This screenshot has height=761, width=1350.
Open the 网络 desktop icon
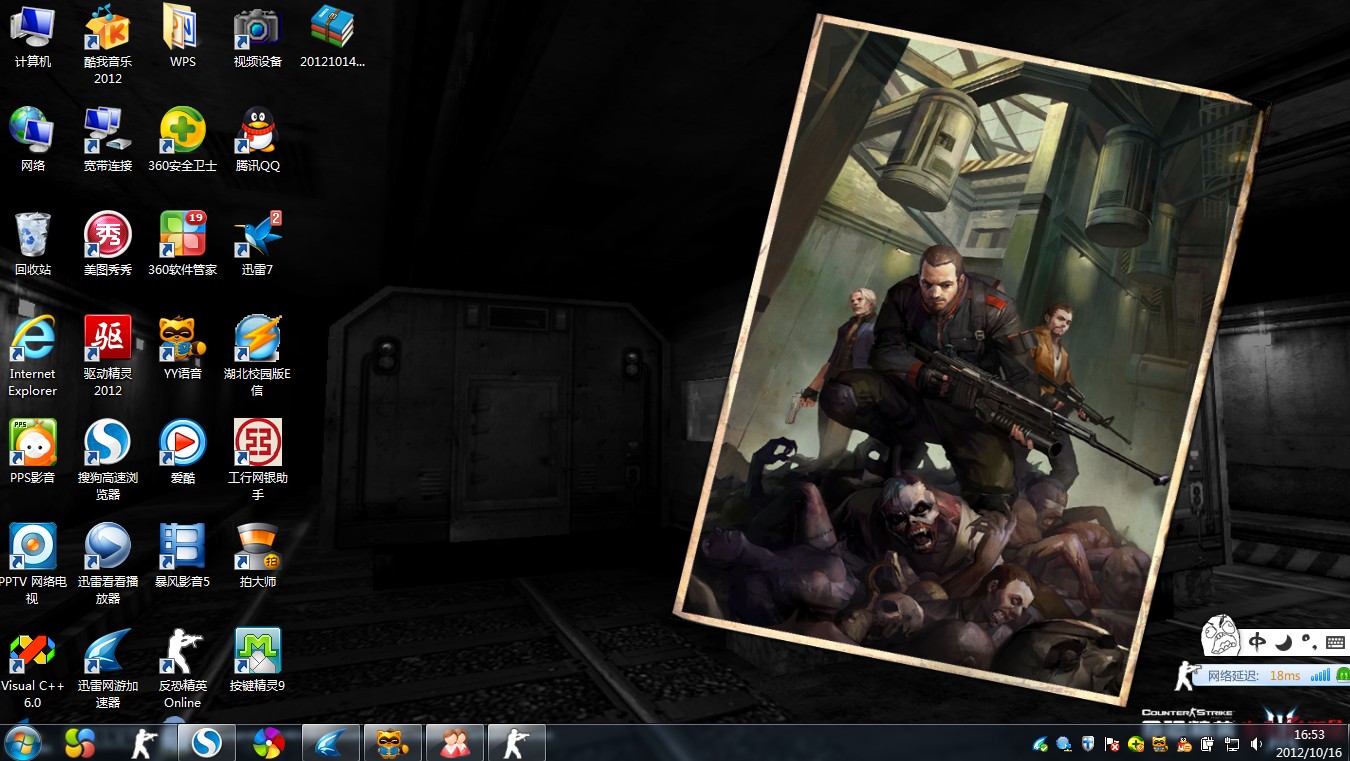click(33, 140)
